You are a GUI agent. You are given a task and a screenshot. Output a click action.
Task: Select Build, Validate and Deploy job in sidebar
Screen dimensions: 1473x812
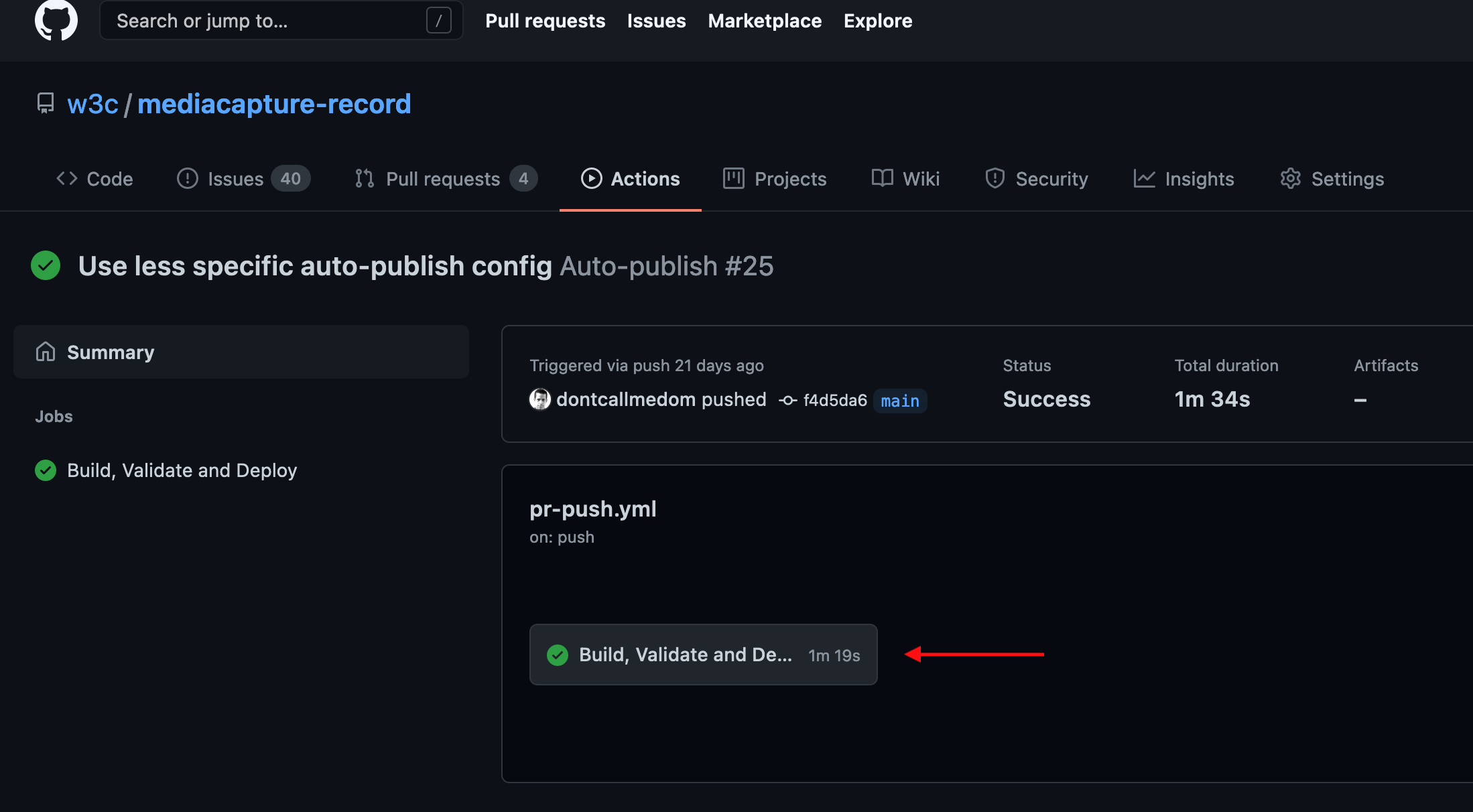[x=182, y=470]
